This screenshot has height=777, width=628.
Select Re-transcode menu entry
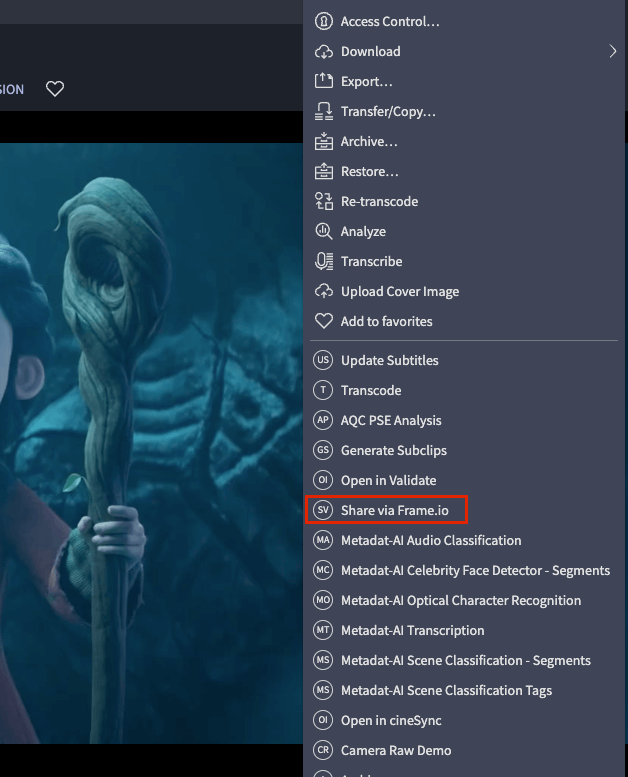[464, 201]
